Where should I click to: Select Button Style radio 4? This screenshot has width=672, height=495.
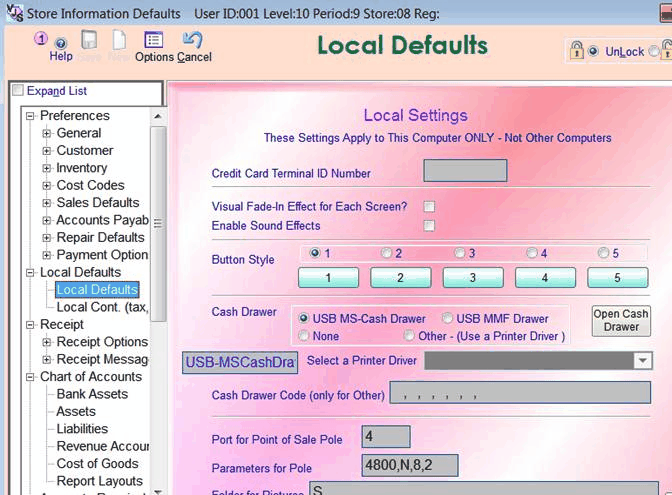[x=532, y=253]
